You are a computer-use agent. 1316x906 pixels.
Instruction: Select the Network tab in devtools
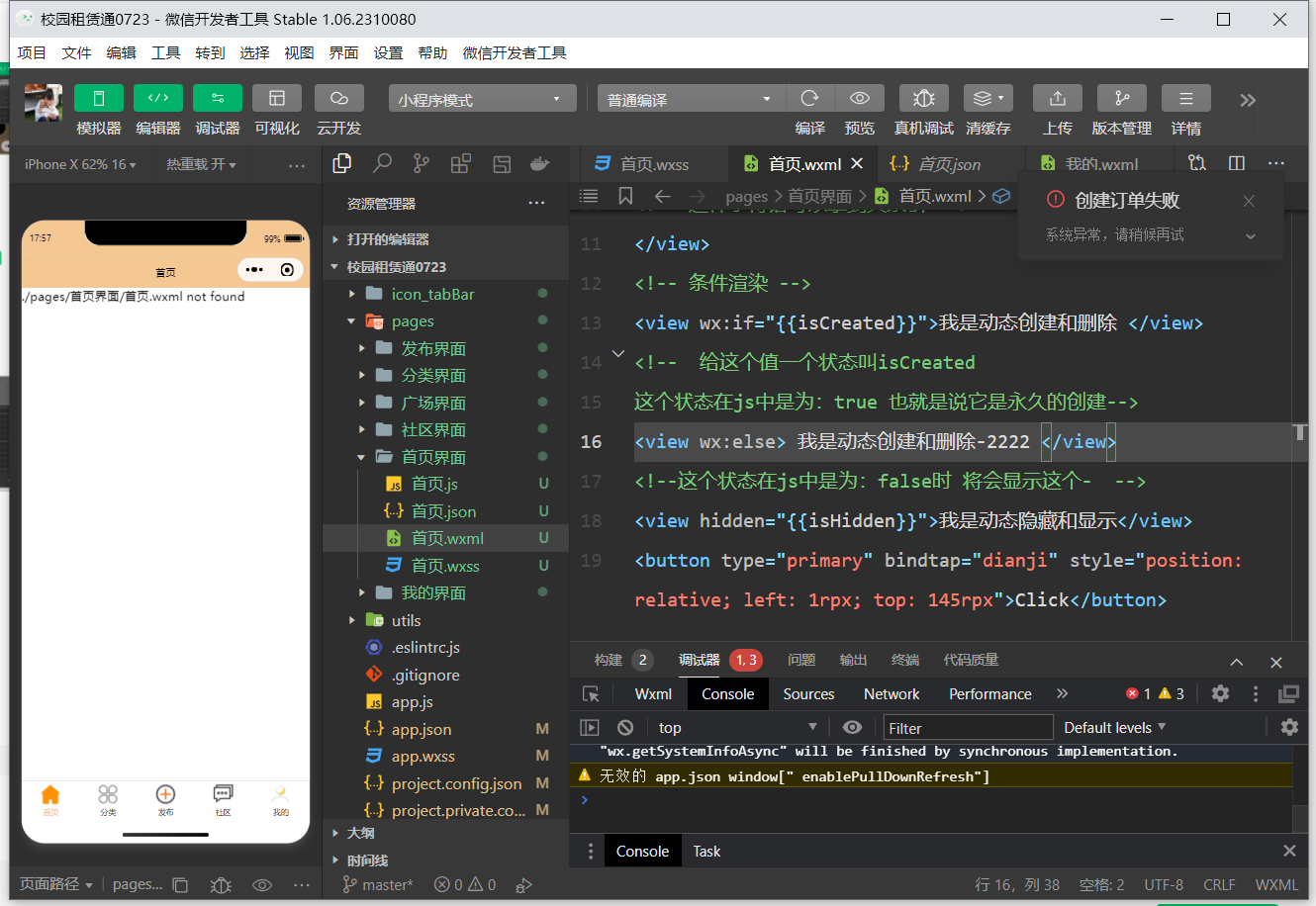pyautogui.click(x=892, y=693)
